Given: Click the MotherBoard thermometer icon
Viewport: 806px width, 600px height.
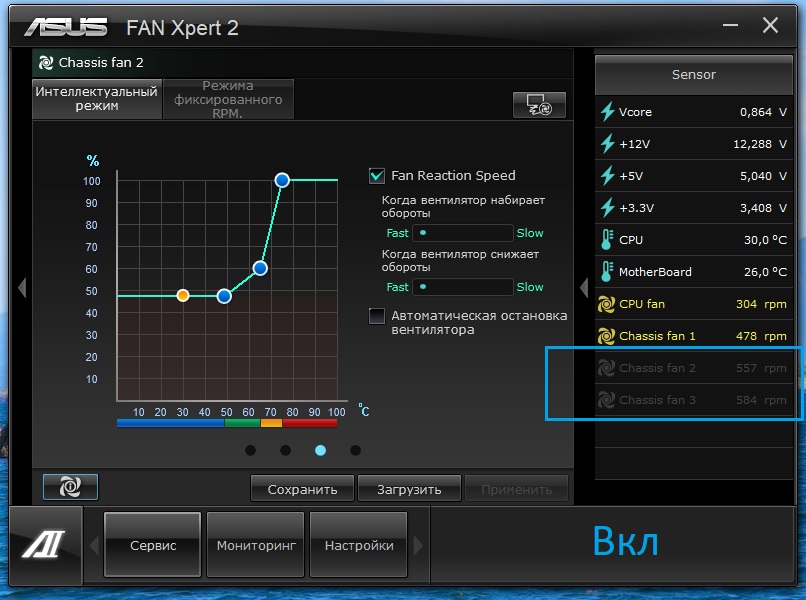Looking at the screenshot, I should click(x=607, y=271).
